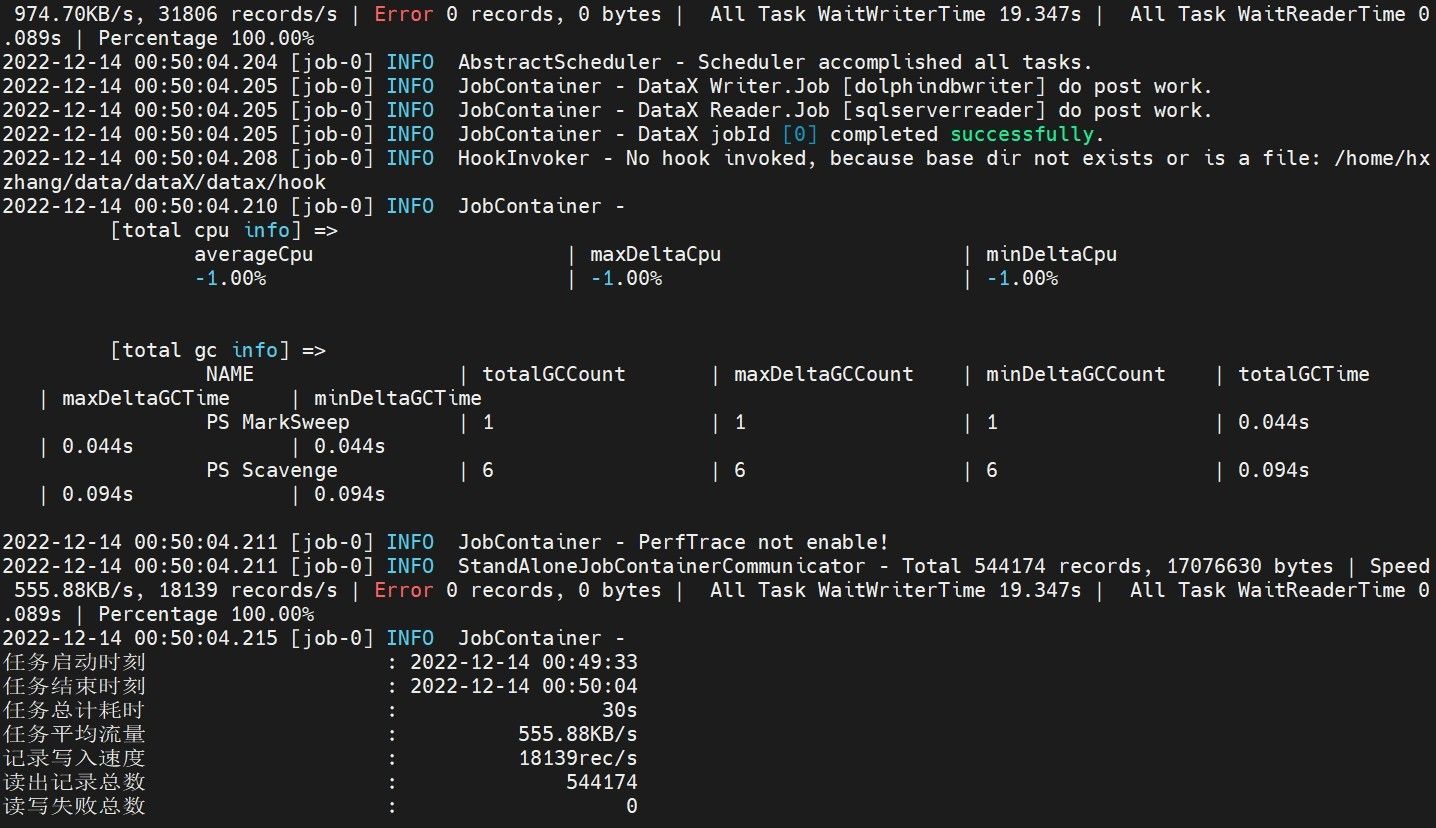The image size is (1436, 828).
Task: Click the 'minDeltaCpu' column header
Action: pos(1051,254)
